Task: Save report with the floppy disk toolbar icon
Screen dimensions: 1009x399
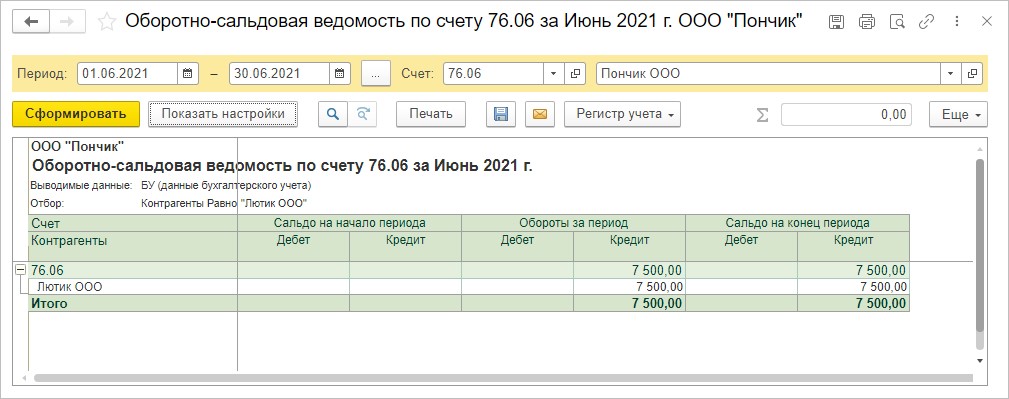Action: coord(501,114)
